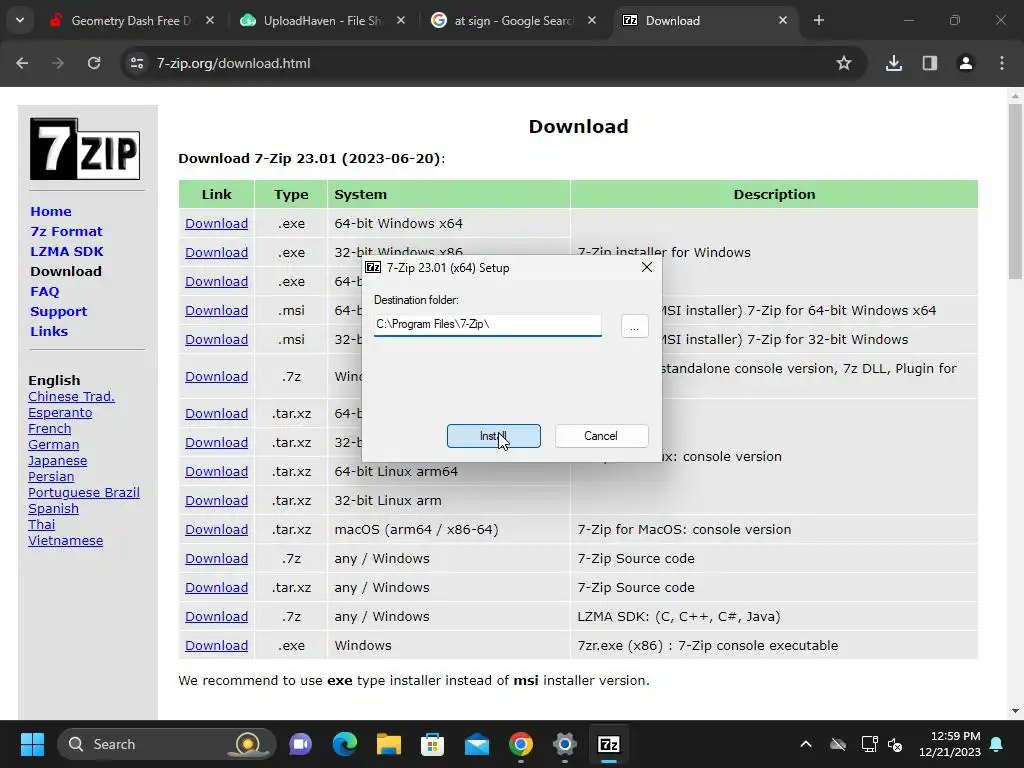1024x768 pixels.
Task: Switch language to Portuguese Brazil
Action: pyautogui.click(x=84, y=492)
